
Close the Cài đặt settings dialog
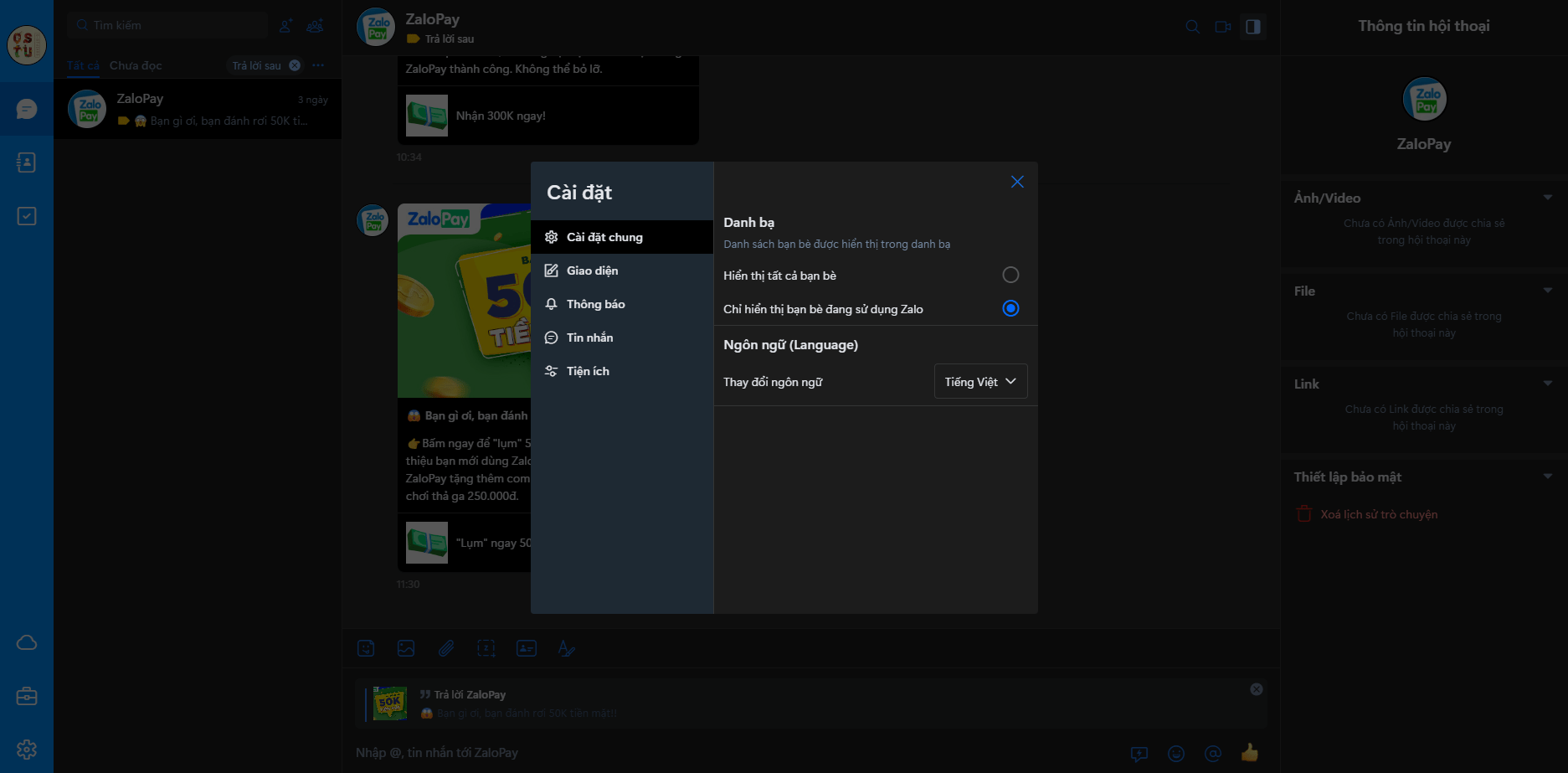(1017, 182)
